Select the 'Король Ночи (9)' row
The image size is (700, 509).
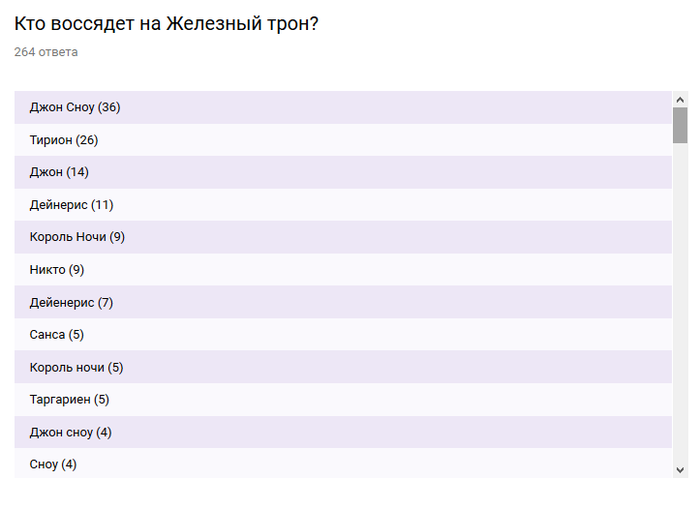[x=343, y=237]
